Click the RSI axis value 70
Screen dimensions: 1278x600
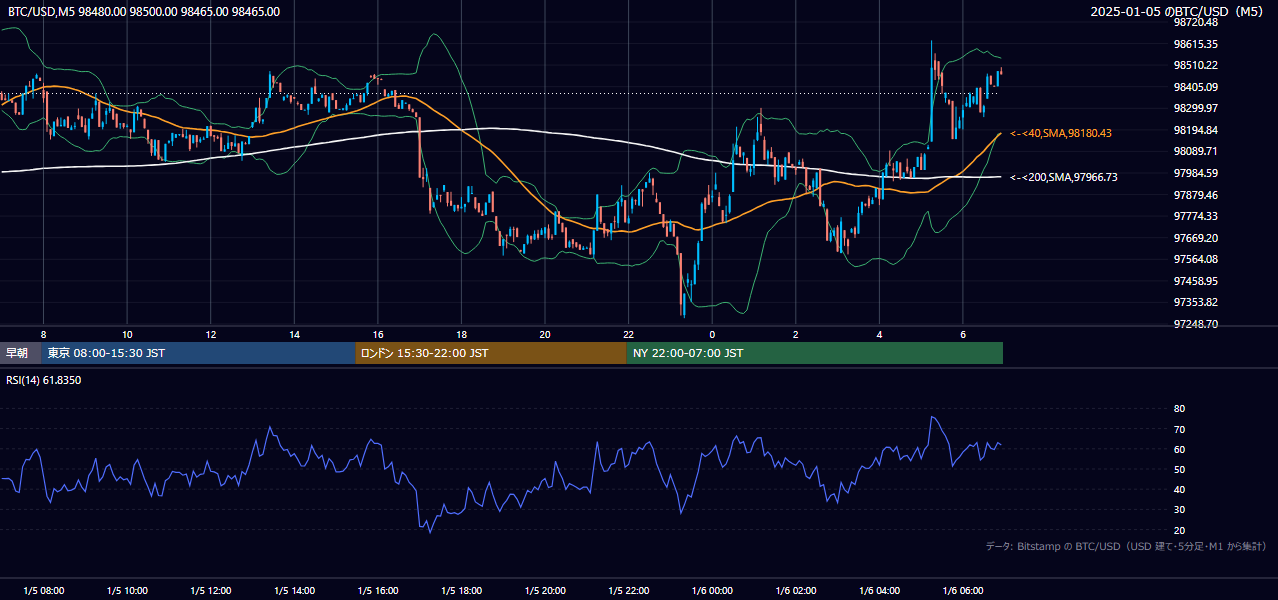[x=1179, y=429]
